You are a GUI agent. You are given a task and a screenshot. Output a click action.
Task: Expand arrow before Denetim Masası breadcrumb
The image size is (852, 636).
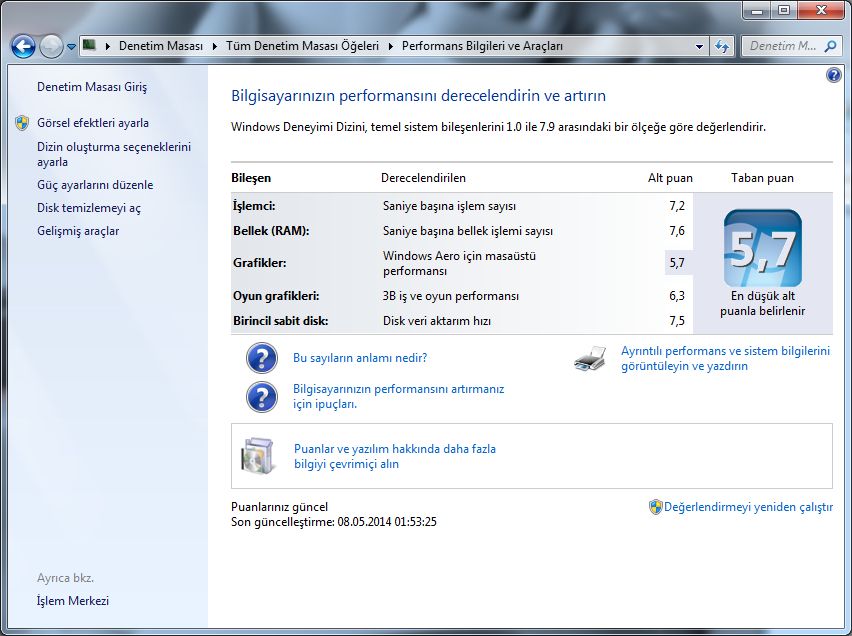point(108,46)
